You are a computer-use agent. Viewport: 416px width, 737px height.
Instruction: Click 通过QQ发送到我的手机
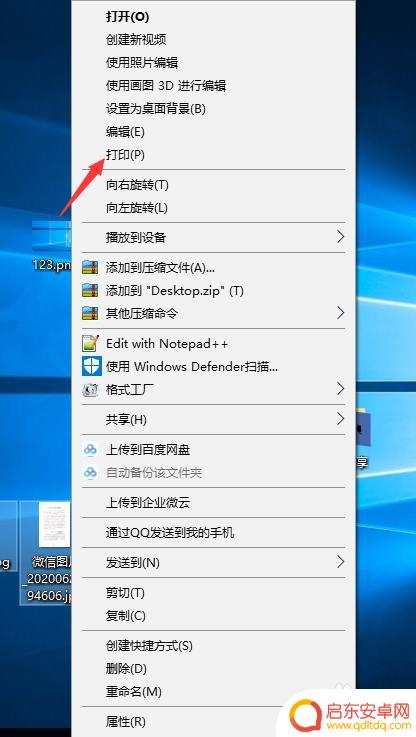pyautogui.click(x=170, y=533)
